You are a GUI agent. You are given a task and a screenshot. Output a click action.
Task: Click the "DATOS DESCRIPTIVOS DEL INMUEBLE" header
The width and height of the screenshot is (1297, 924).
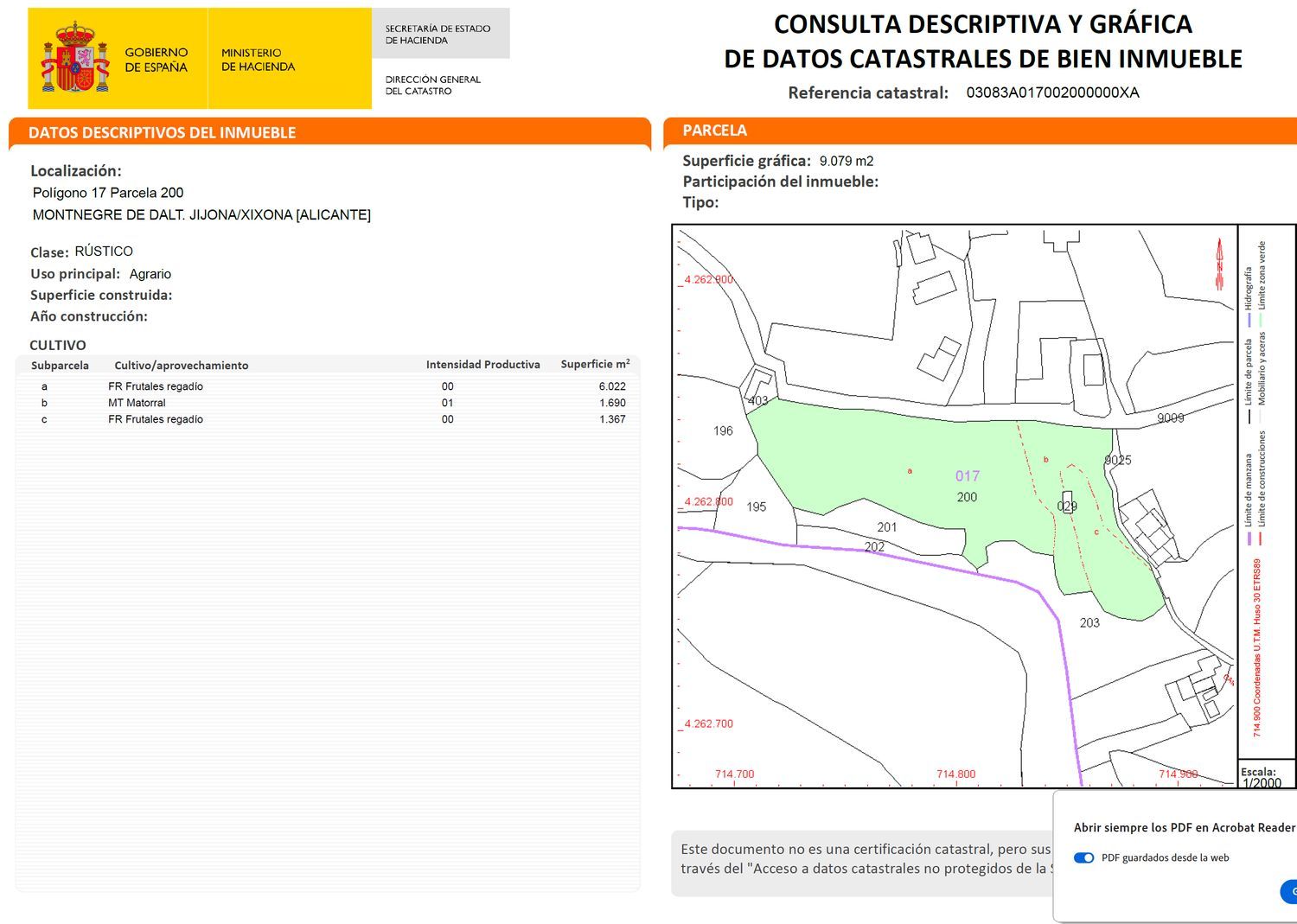(x=162, y=132)
